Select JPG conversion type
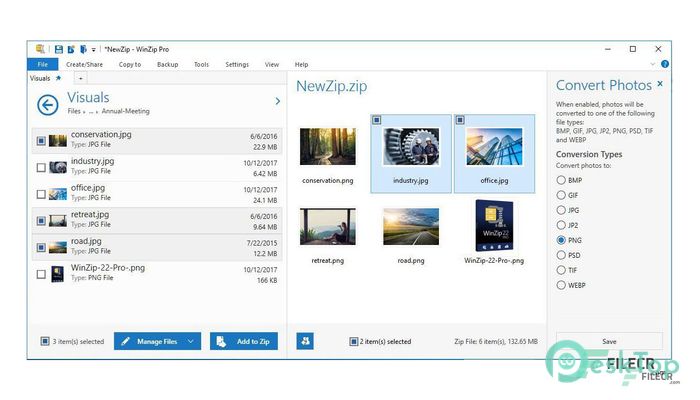Viewport: 700px width, 400px height. point(561,210)
